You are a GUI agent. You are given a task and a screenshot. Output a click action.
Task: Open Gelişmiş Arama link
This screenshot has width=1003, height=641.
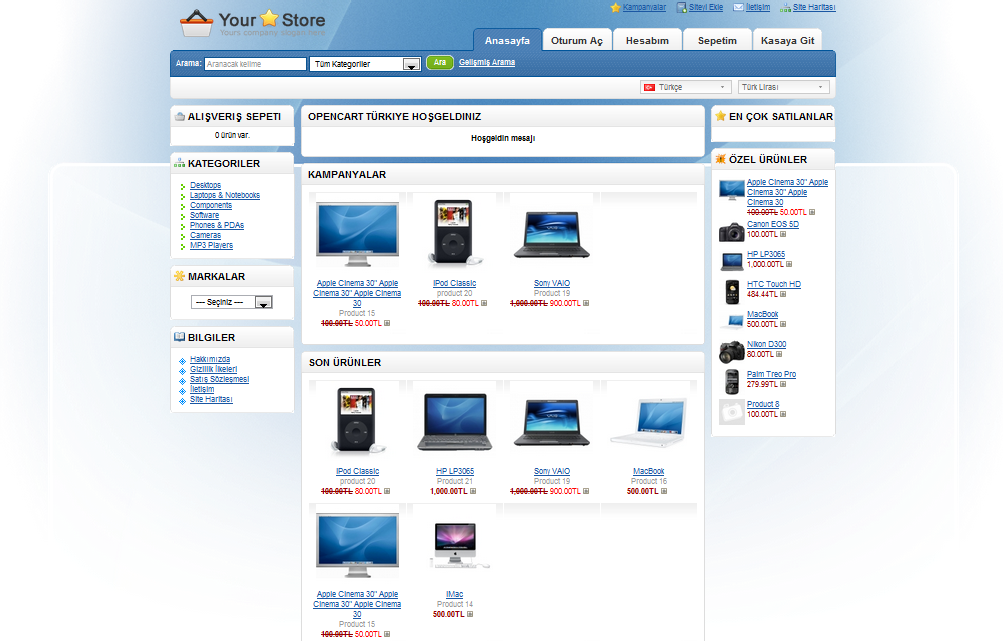pyautogui.click(x=487, y=62)
